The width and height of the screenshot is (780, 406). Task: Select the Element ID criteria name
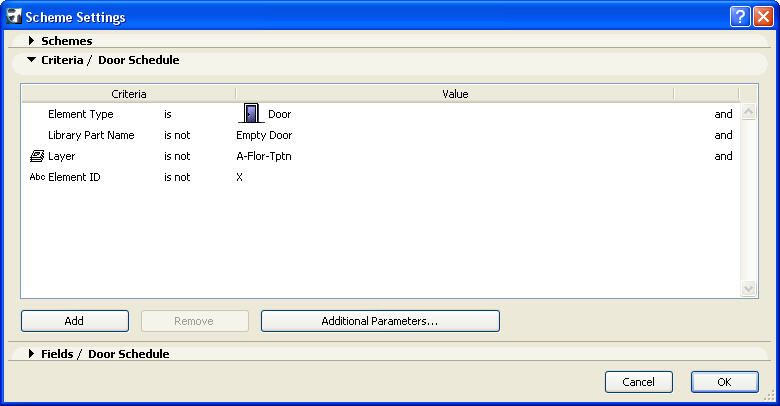pyautogui.click(x=74, y=177)
